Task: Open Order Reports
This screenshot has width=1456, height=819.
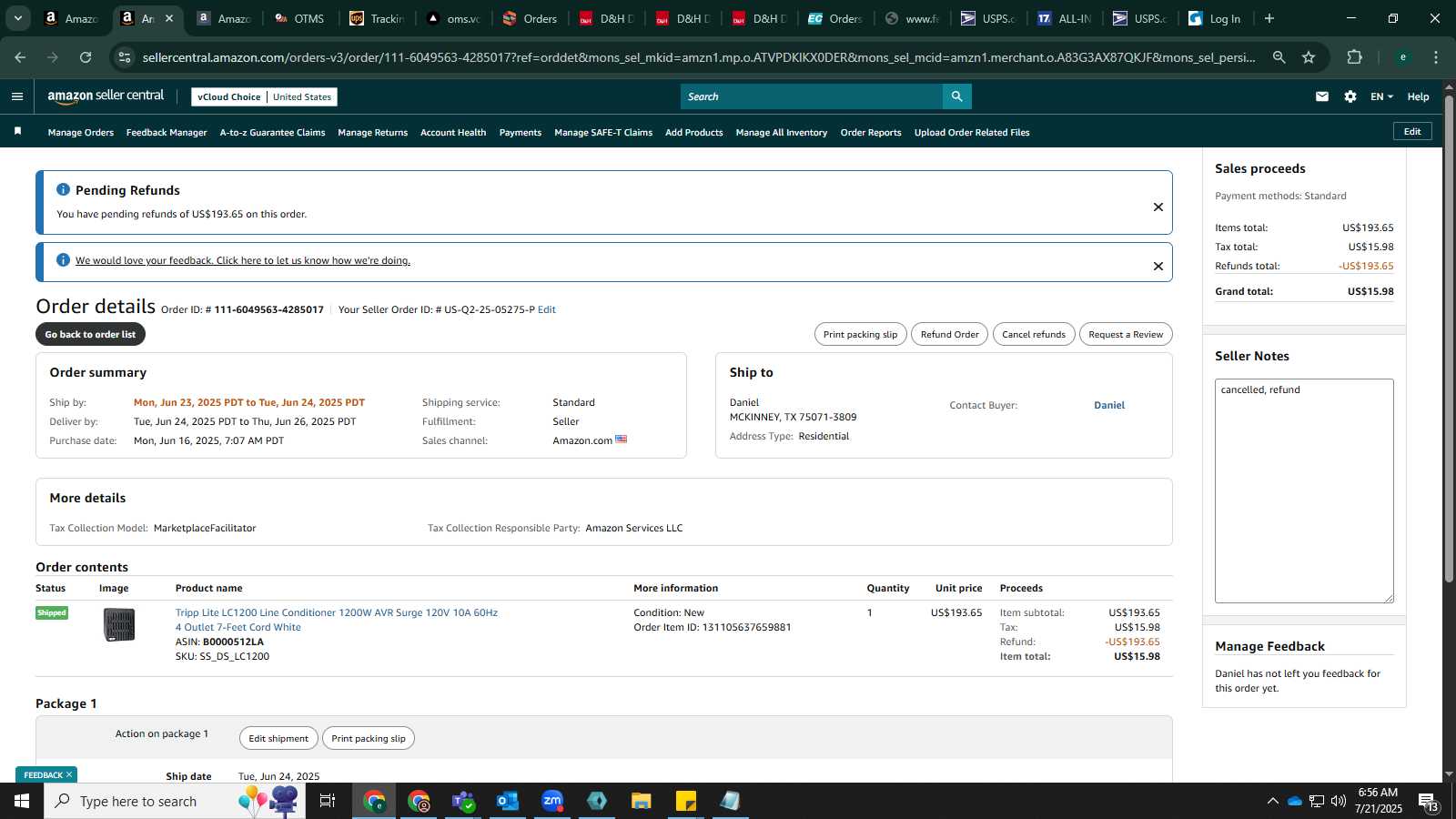Action: click(871, 133)
